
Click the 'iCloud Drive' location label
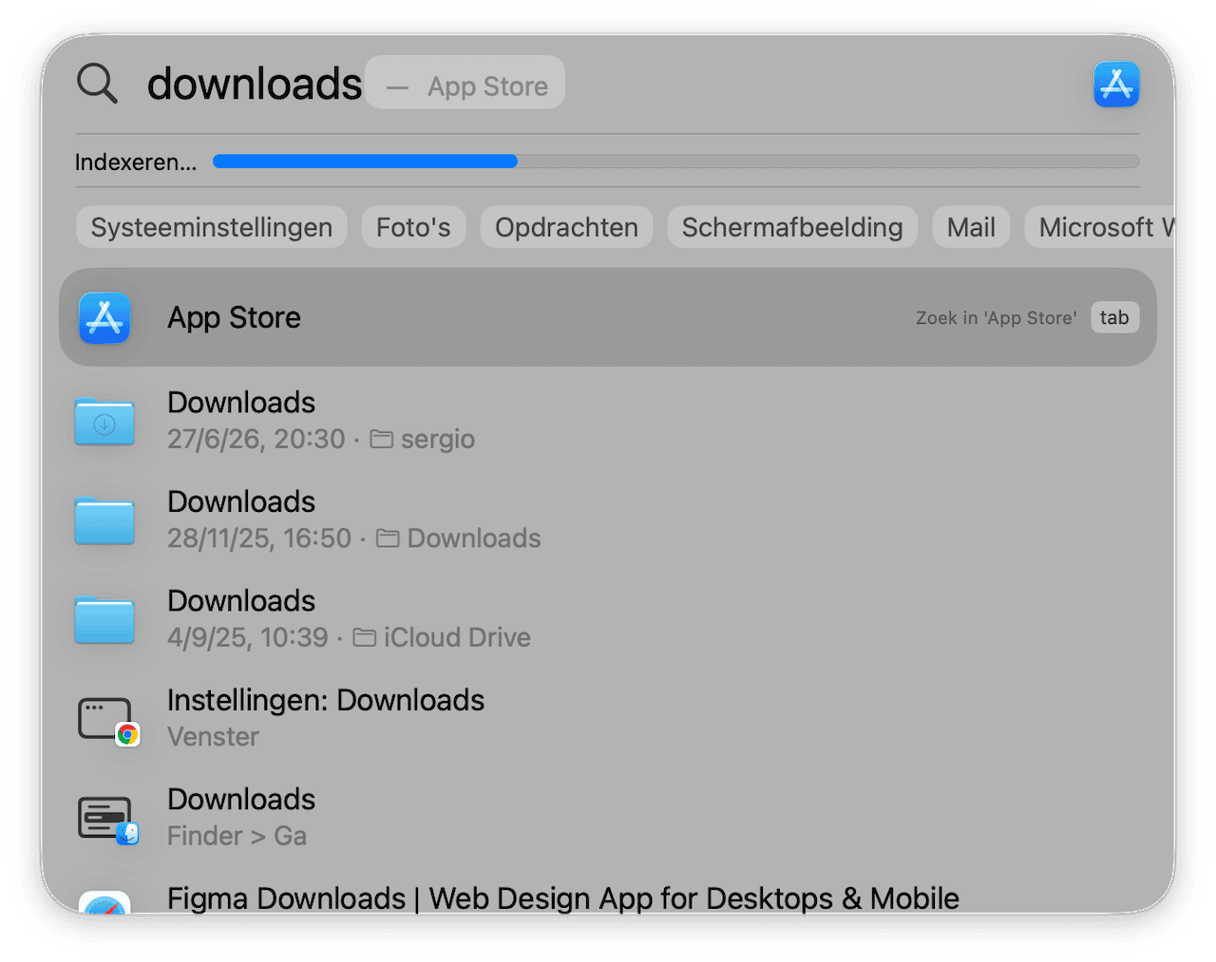coord(457,637)
